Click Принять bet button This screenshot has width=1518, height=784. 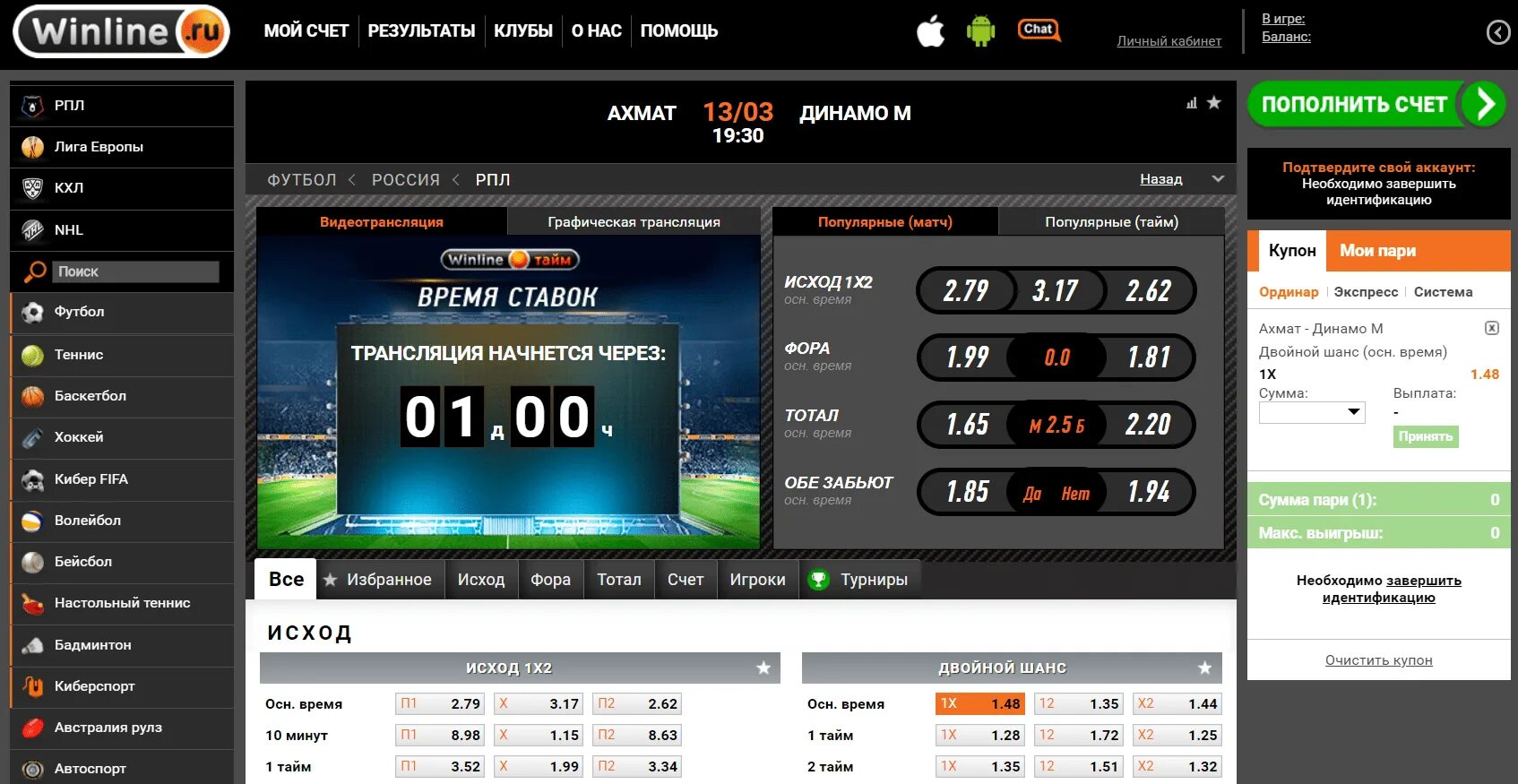click(1426, 436)
